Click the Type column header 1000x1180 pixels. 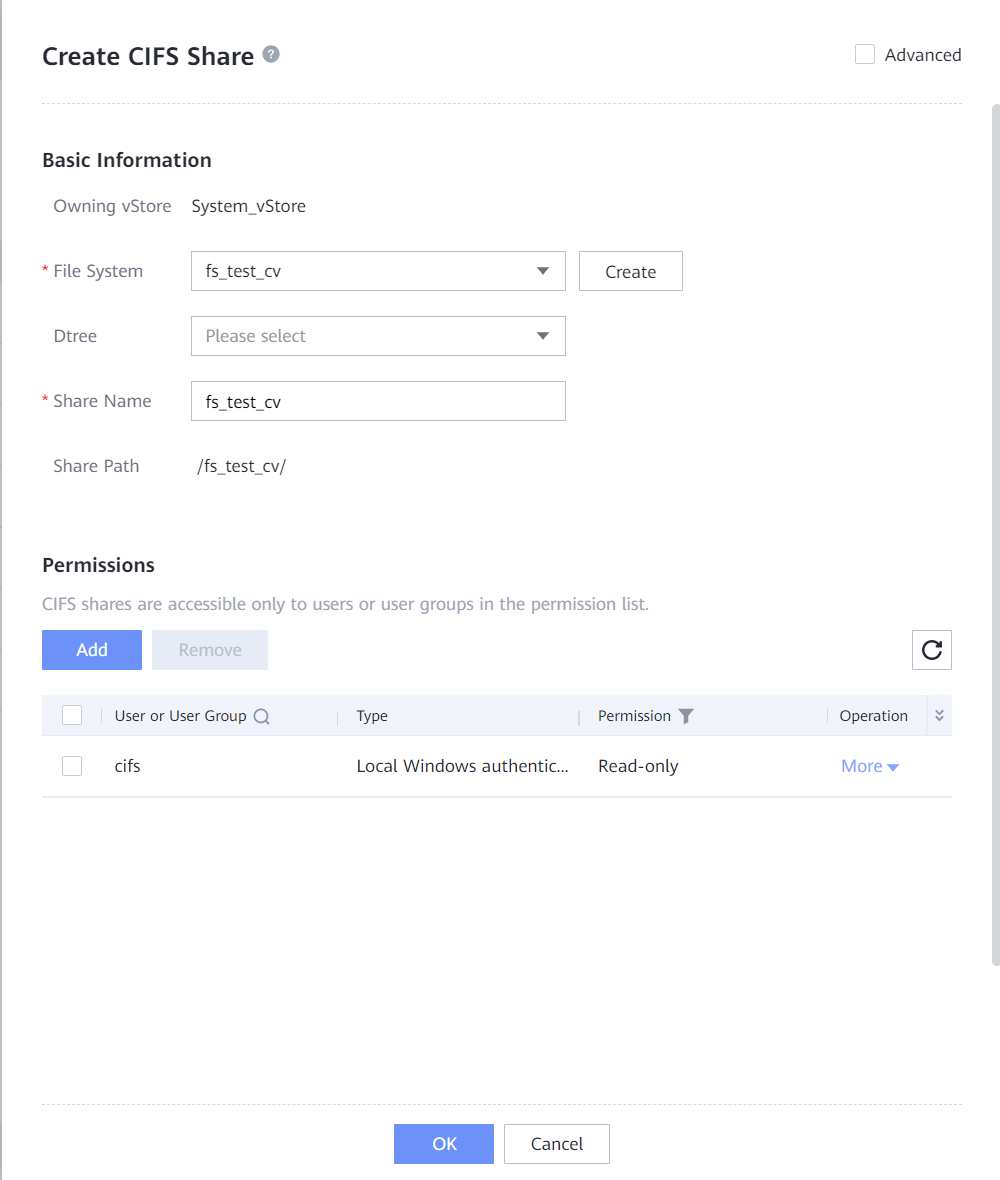pos(372,716)
